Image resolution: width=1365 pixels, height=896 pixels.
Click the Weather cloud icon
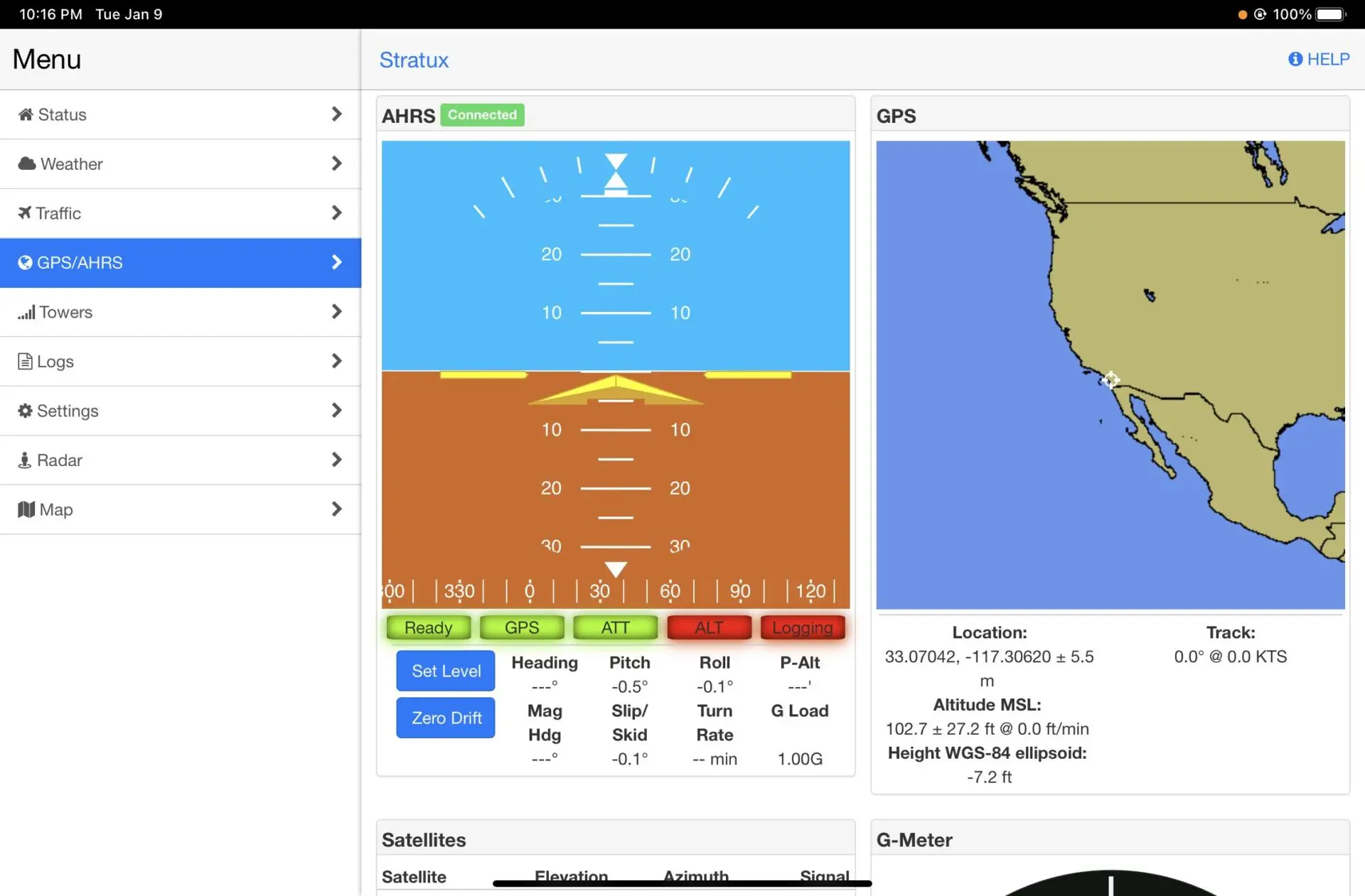point(27,163)
